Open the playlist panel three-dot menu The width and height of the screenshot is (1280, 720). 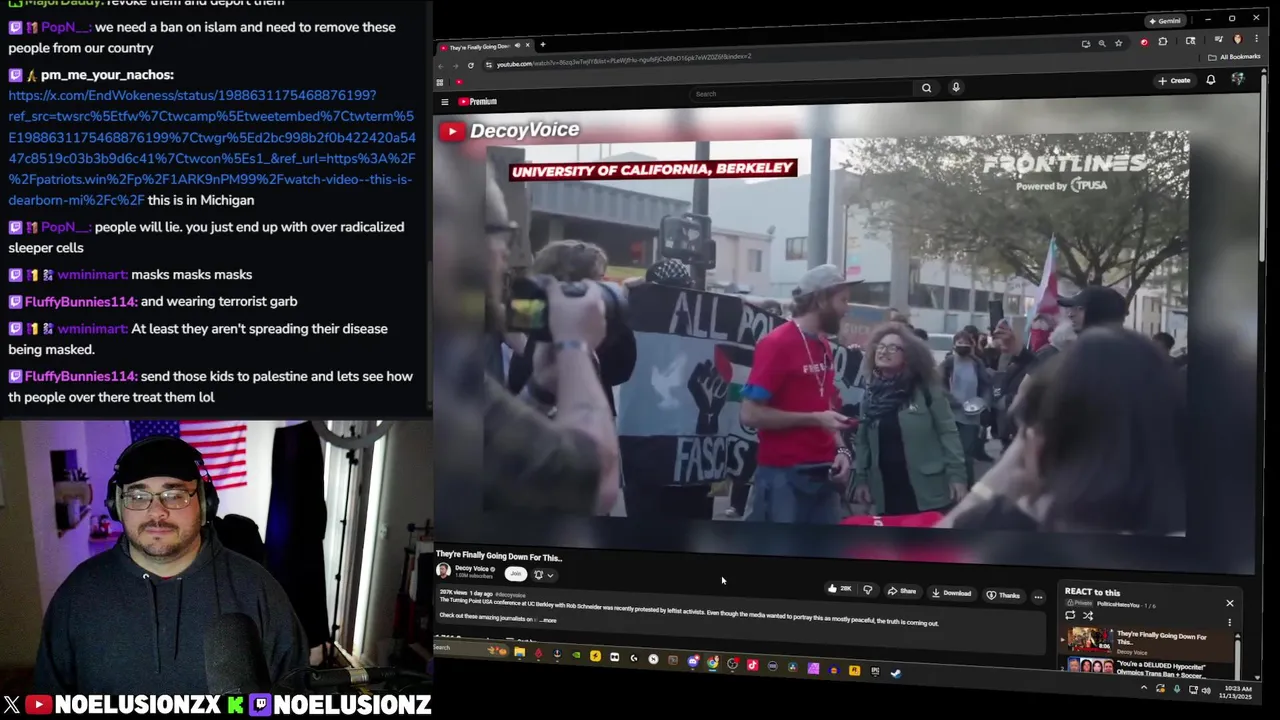click(1229, 622)
